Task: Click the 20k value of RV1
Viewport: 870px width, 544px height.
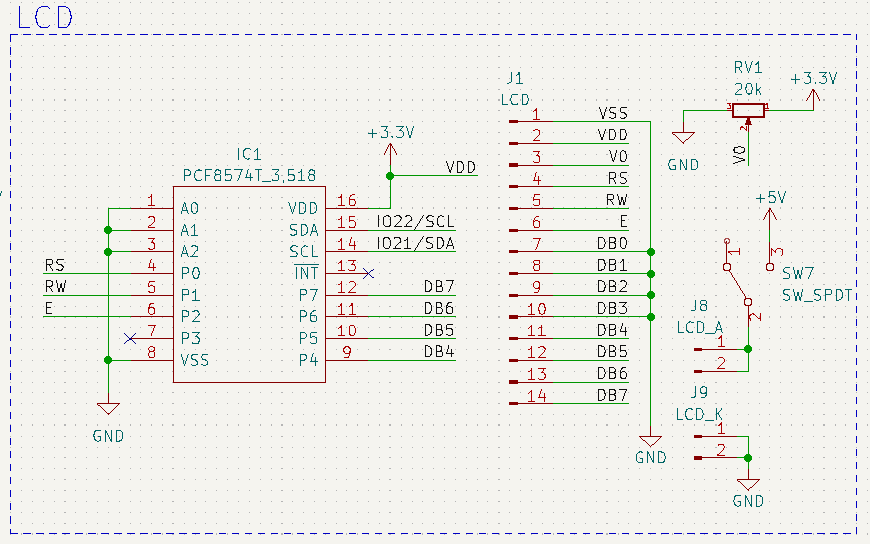Action: click(x=748, y=88)
